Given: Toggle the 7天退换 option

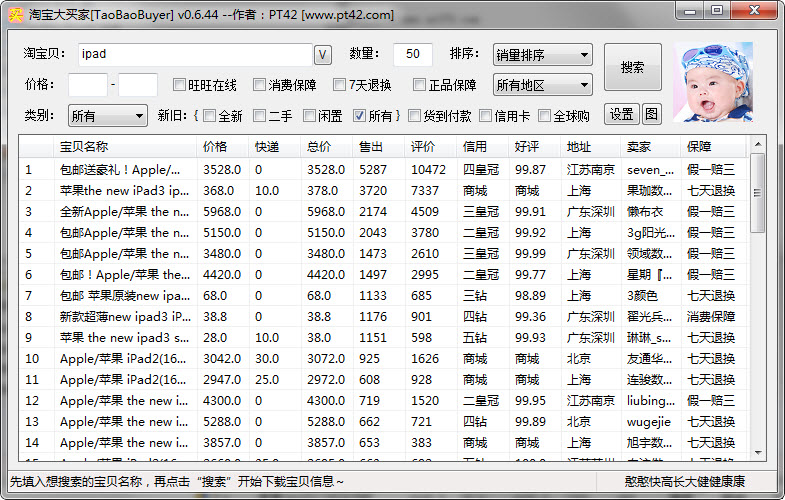Looking at the screenshot, I should pos(340,85).
